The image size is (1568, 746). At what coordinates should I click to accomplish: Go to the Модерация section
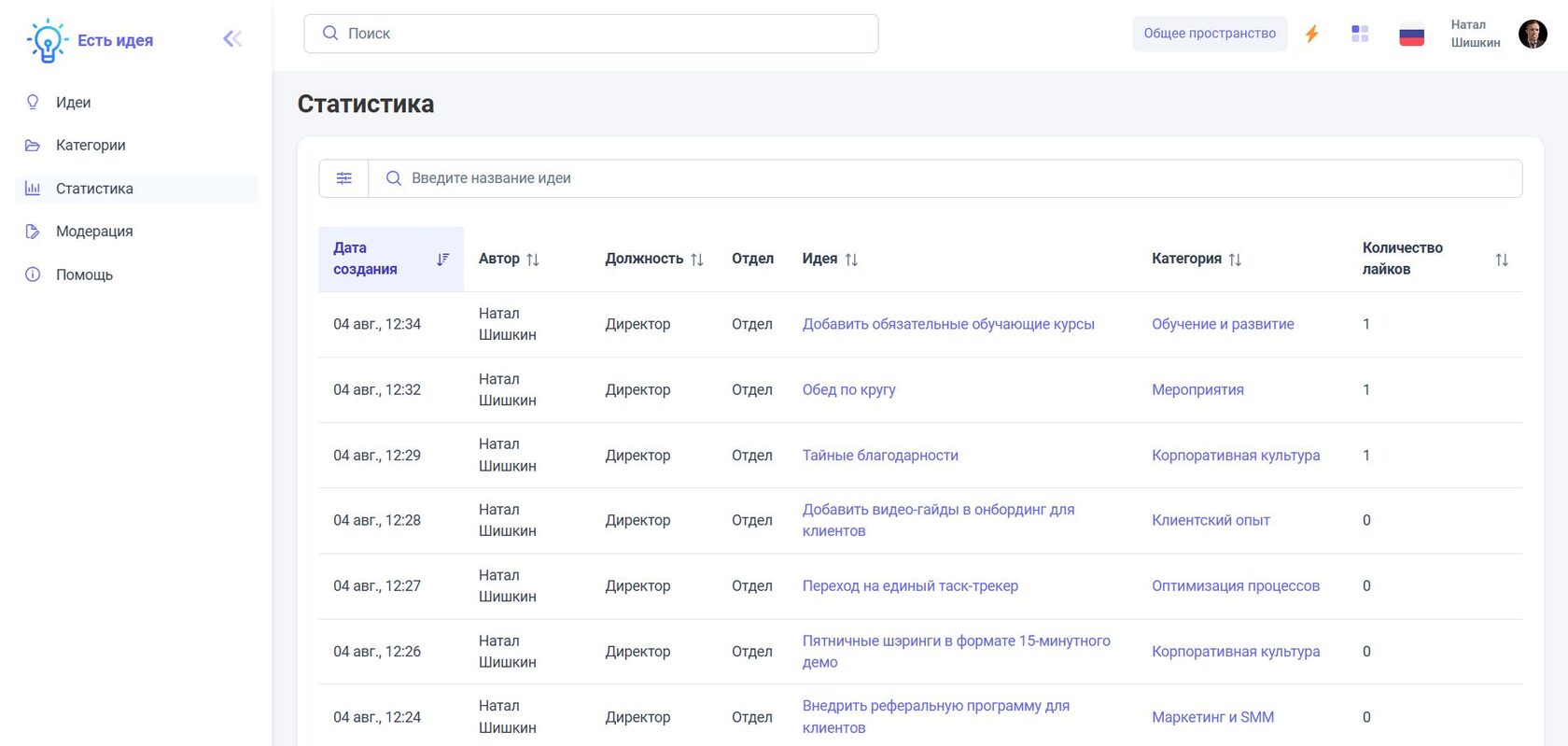tap(94, 232)
